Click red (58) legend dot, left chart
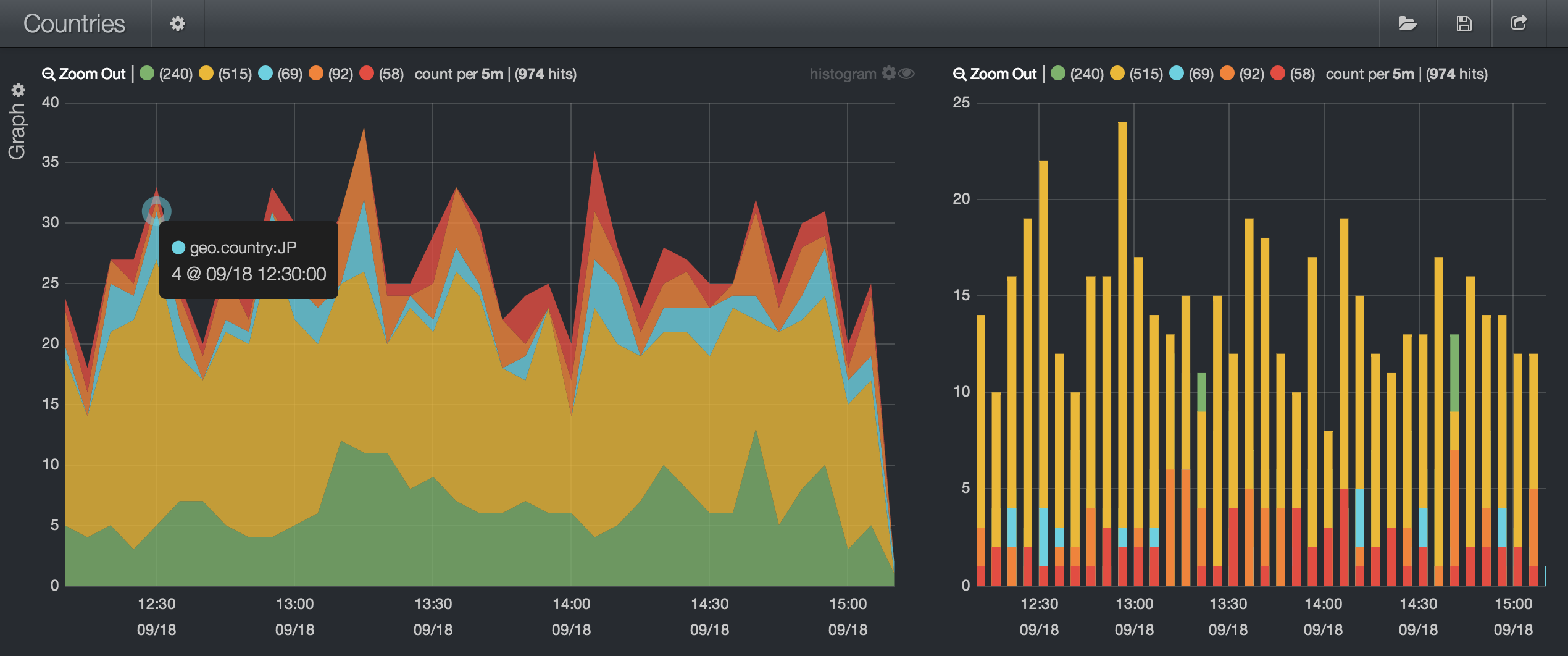 [x=367, y=74]
